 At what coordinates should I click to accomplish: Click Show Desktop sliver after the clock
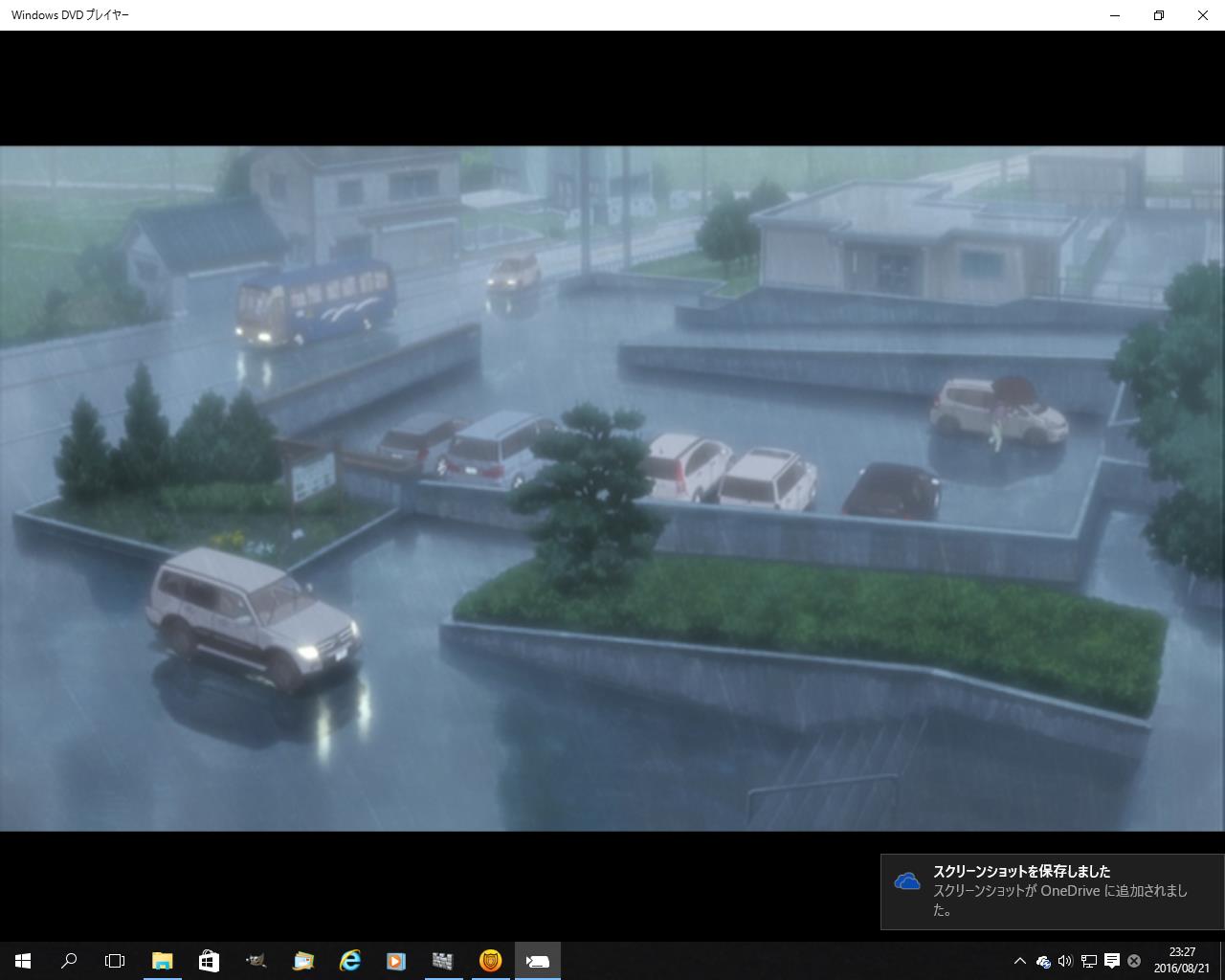pos(1222,961)
